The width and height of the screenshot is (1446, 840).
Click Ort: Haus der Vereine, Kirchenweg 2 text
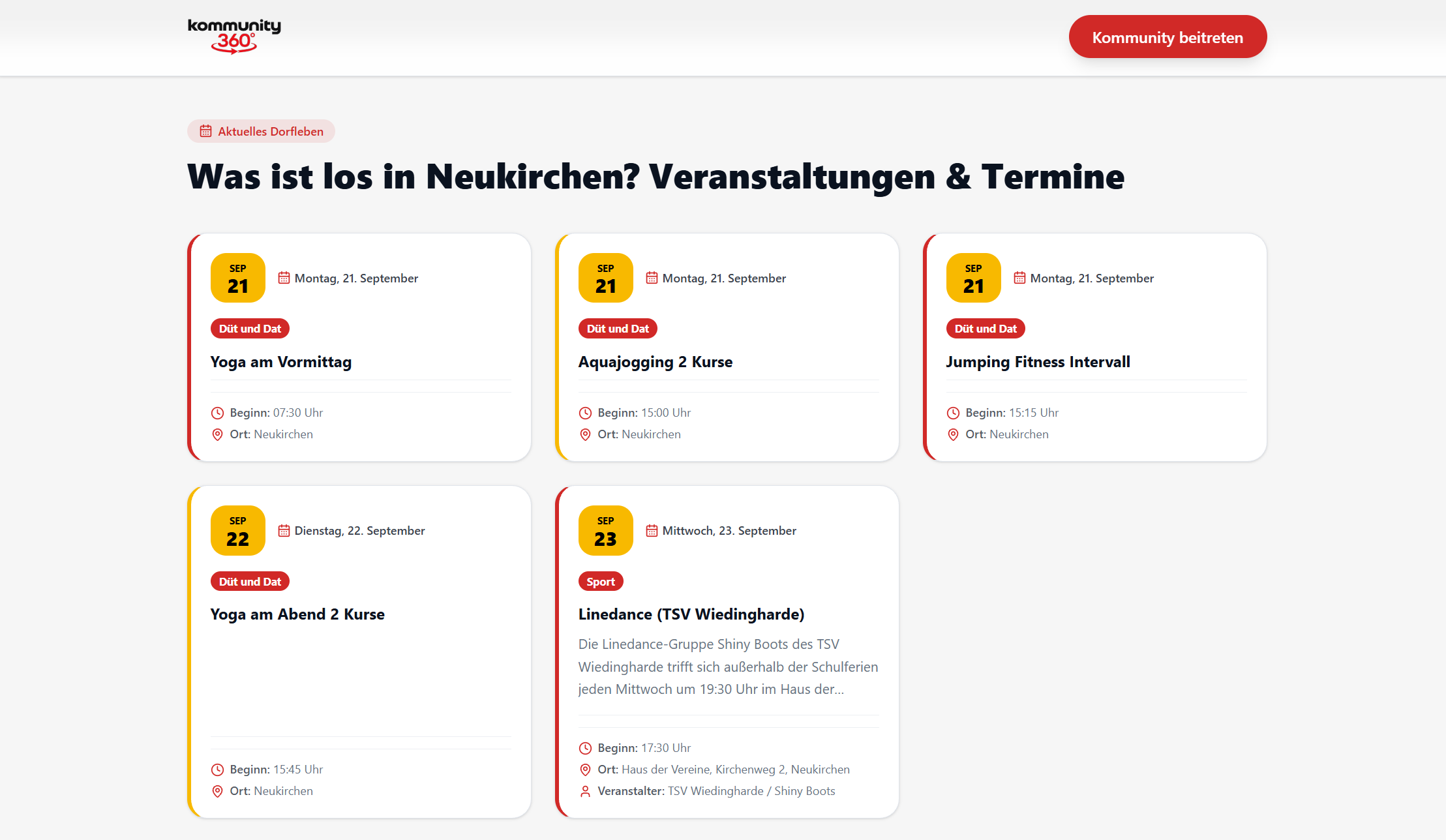724,770
